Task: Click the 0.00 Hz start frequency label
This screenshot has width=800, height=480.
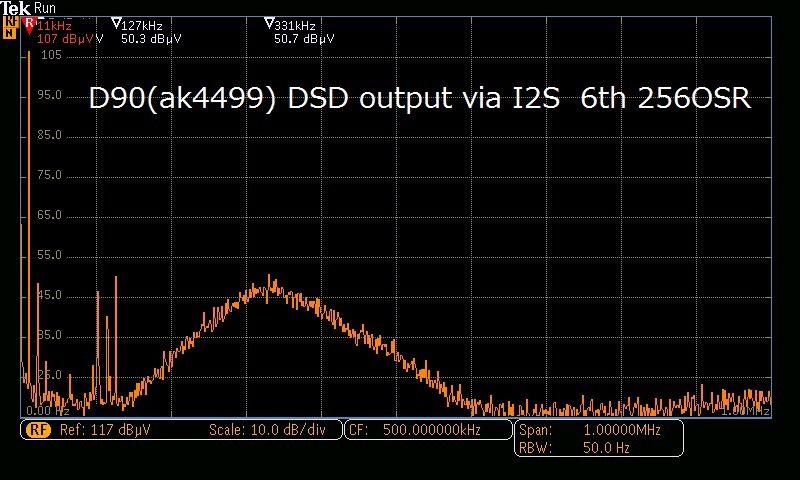Action: click(x=47, y=411)
